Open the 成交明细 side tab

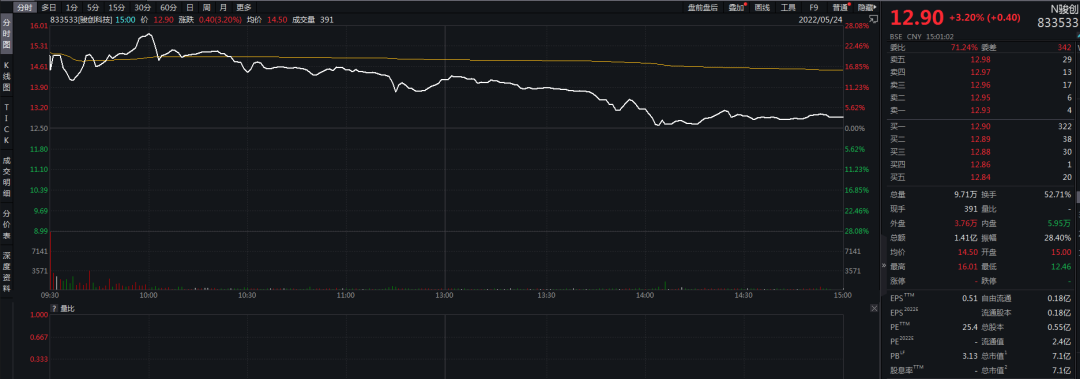[x=6, y=176]
